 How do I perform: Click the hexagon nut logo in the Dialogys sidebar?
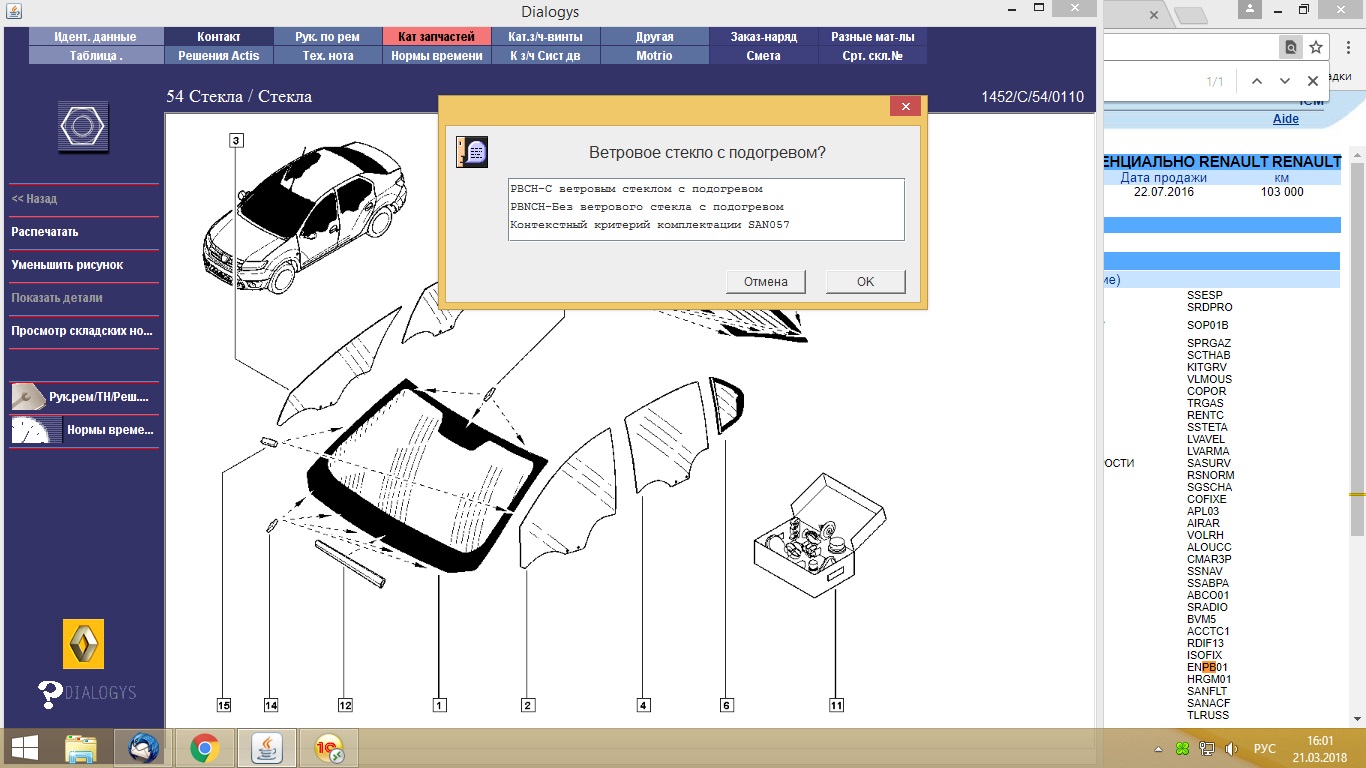(x=83, y=127)
